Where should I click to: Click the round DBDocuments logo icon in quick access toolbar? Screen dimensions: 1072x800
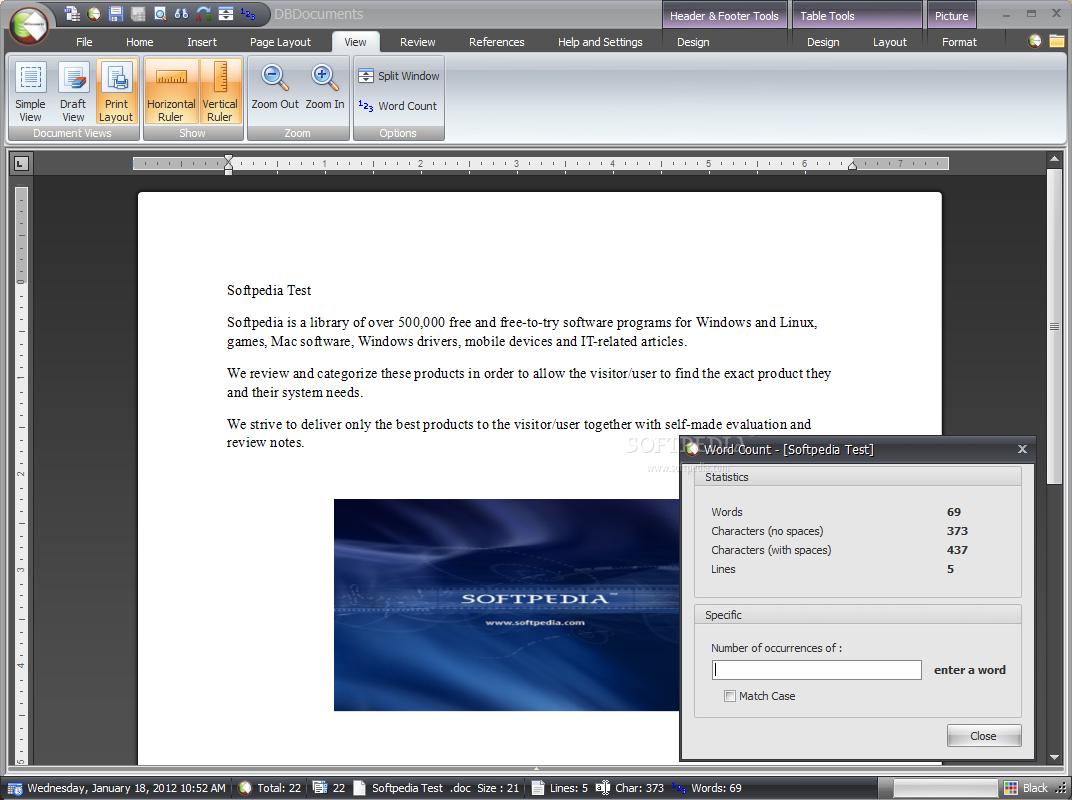click(x=94, y=13)
